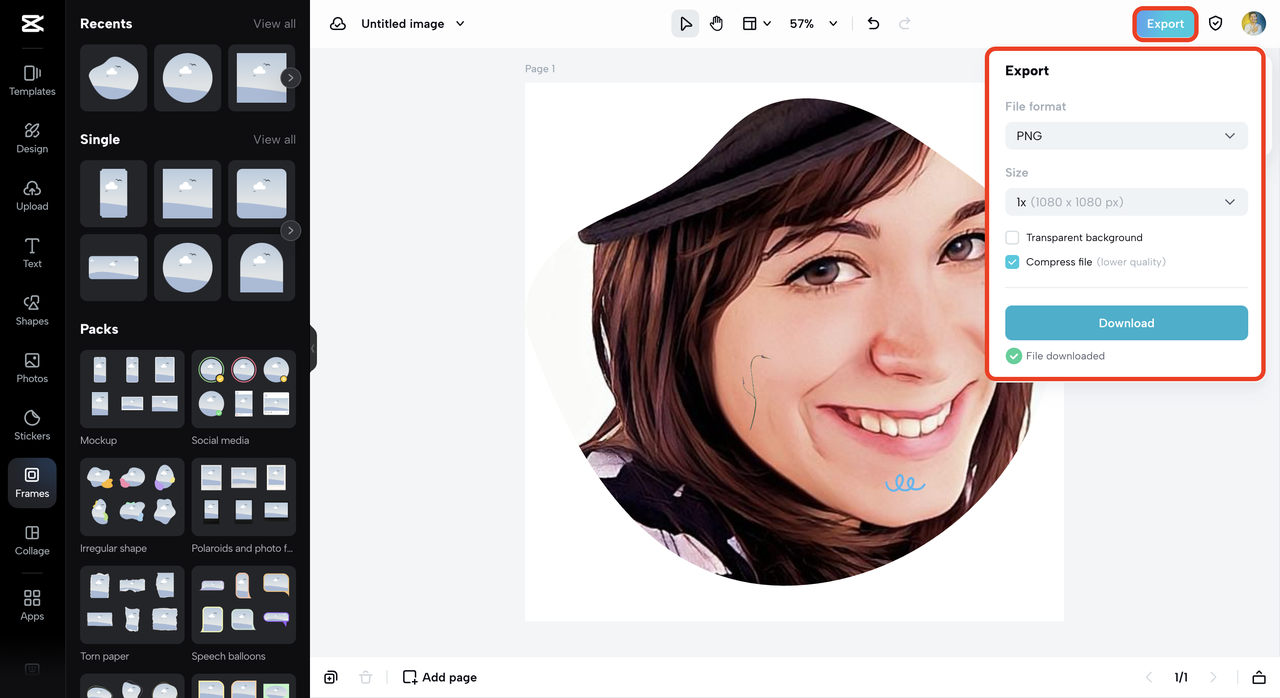The width and height of the screenshot is (1280, 698).
Task: Click the Export button in header
Action: point(1165,24)
